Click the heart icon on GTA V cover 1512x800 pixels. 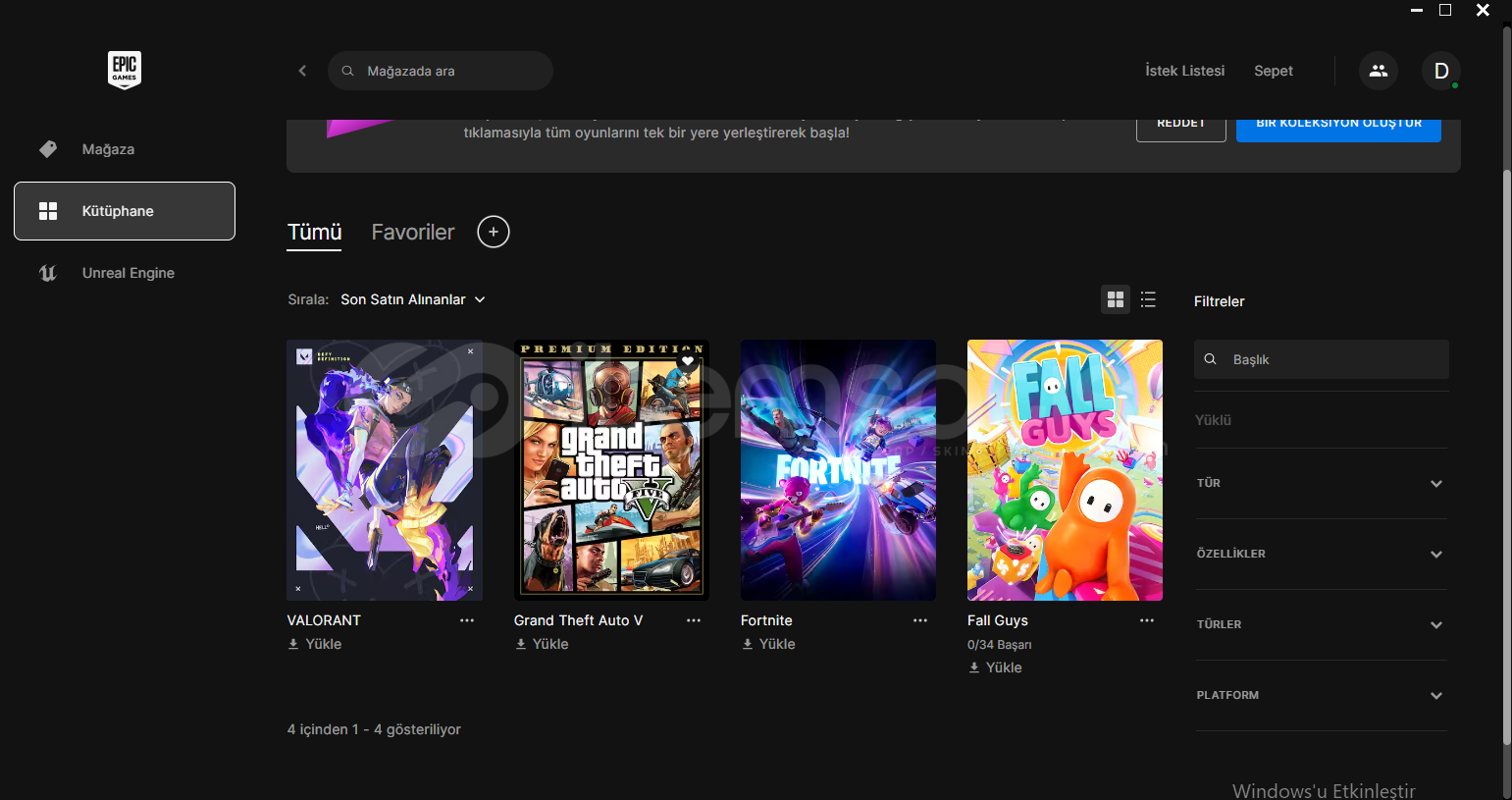coord(688,361)
